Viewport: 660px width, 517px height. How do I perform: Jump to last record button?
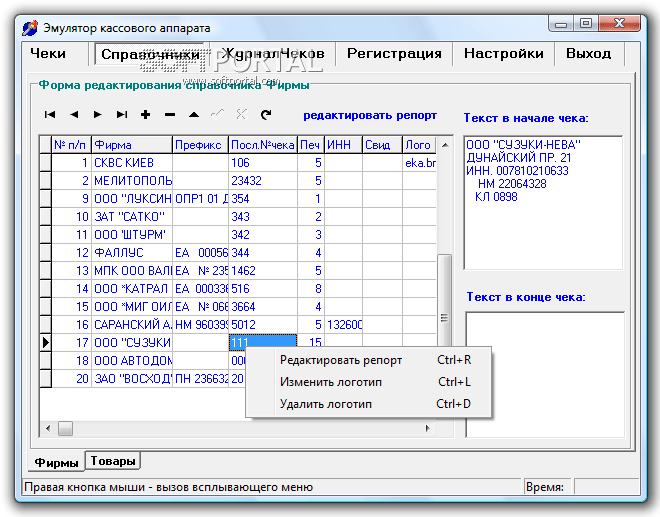pyautogui.click(x=122, y=115)
